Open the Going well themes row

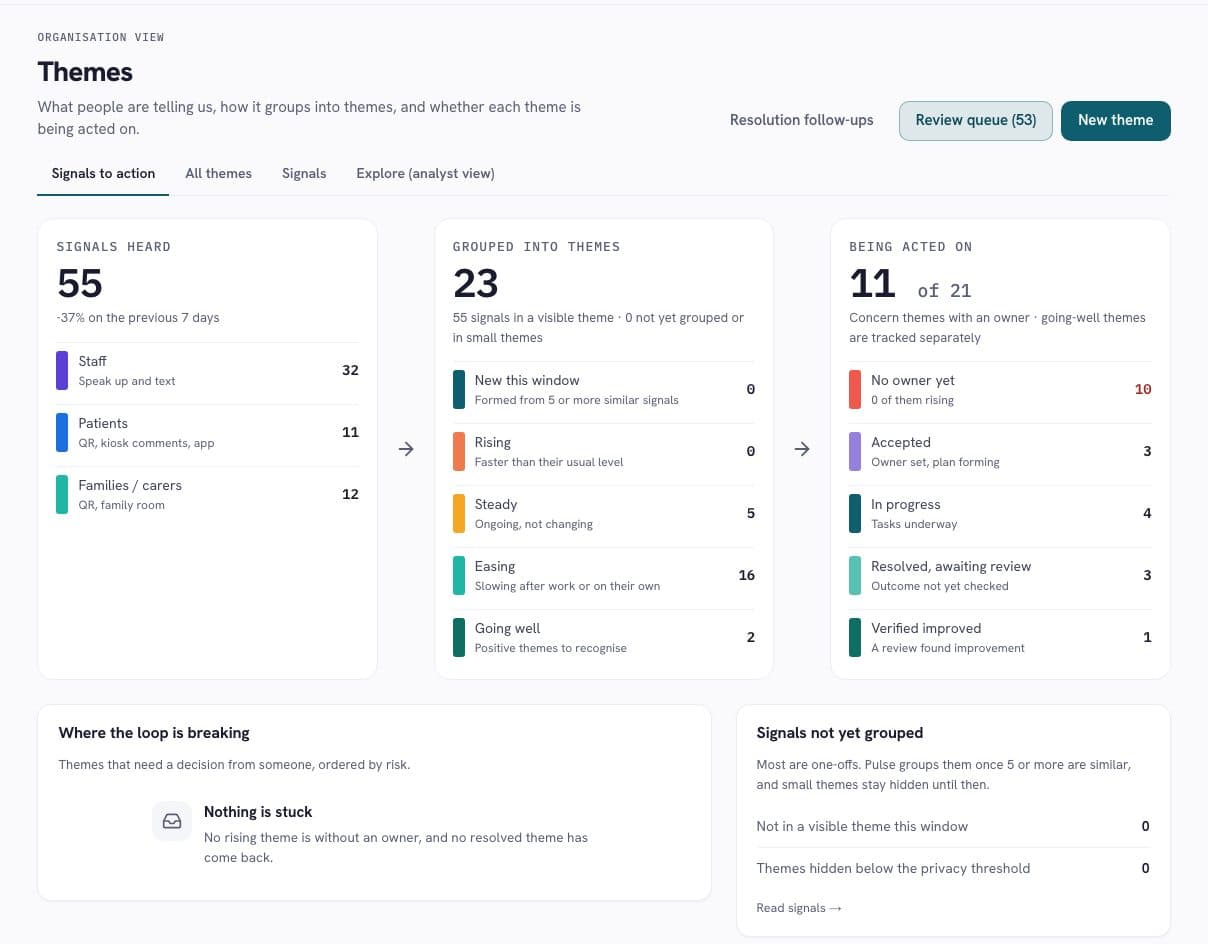pos(604,637)
